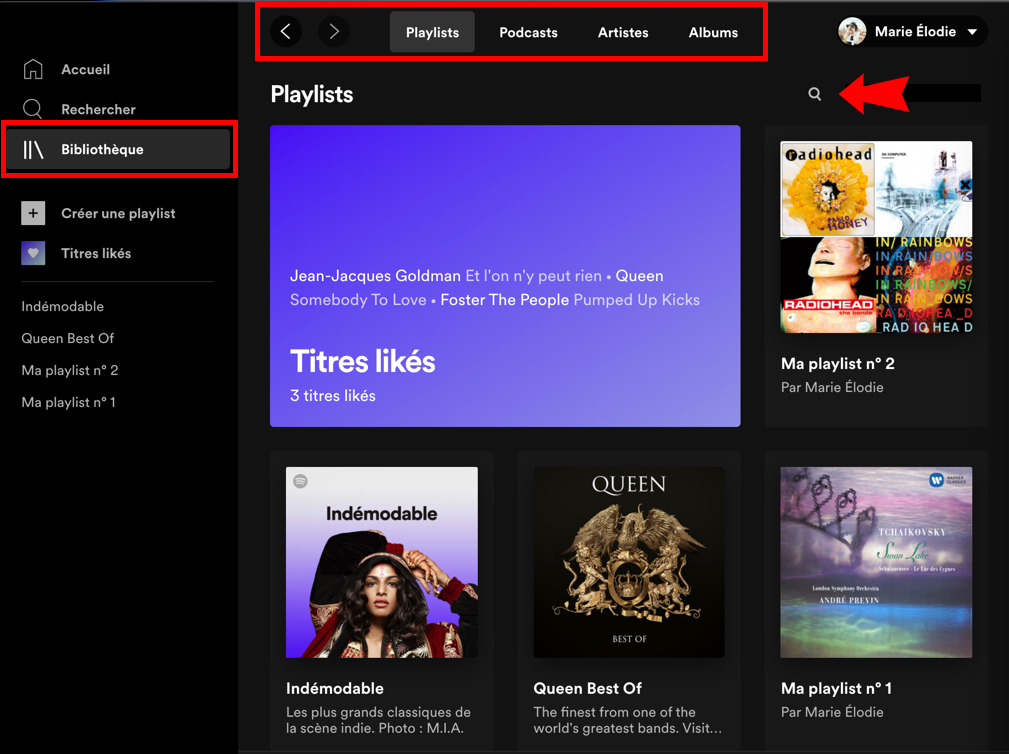
Task: Click the Swan Lake cover of Ma playlist n° 1
Action: [876, 562]
